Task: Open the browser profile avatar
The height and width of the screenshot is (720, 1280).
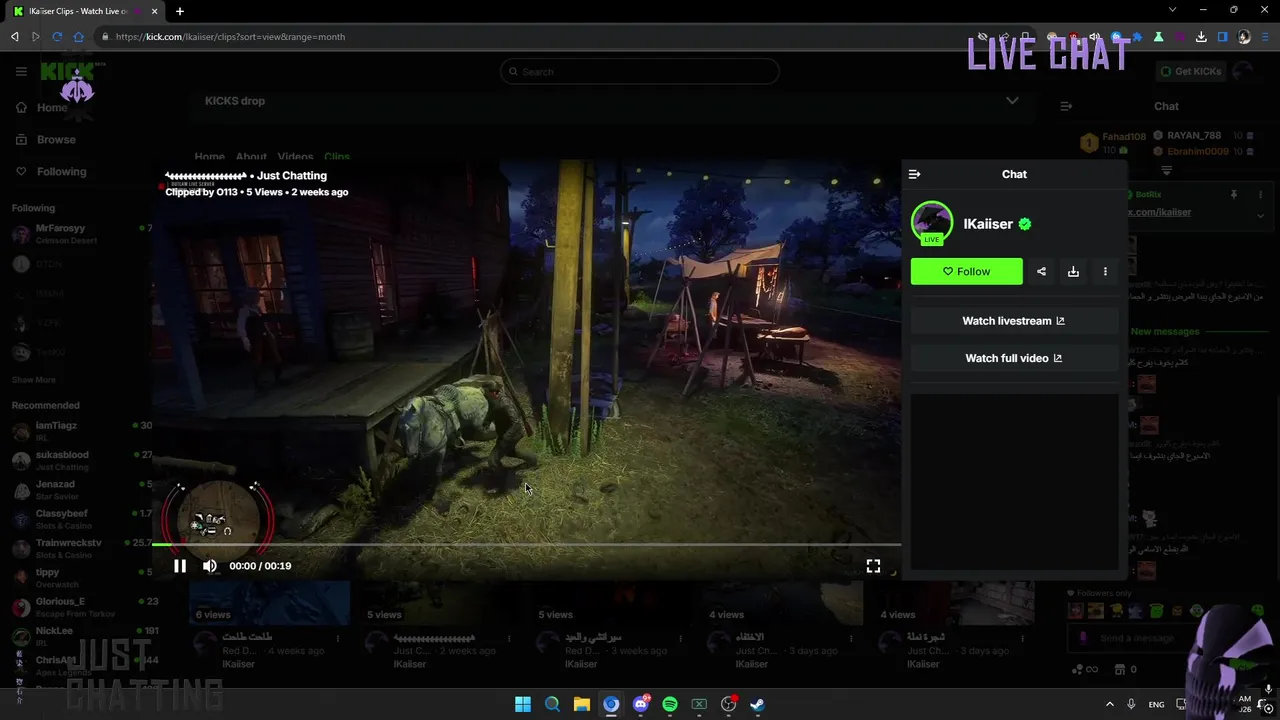Action: (1244, 37)
